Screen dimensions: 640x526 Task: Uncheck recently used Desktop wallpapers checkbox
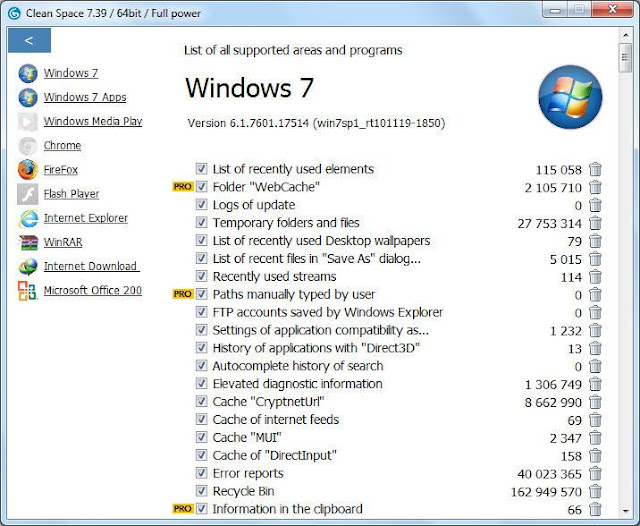[201, 240]
